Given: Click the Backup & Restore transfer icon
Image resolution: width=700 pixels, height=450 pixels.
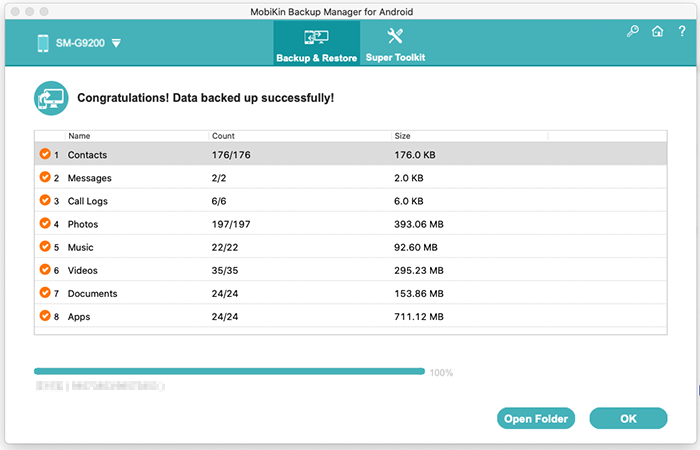Looking at the screenshot, I should click(x=317, y=37).
